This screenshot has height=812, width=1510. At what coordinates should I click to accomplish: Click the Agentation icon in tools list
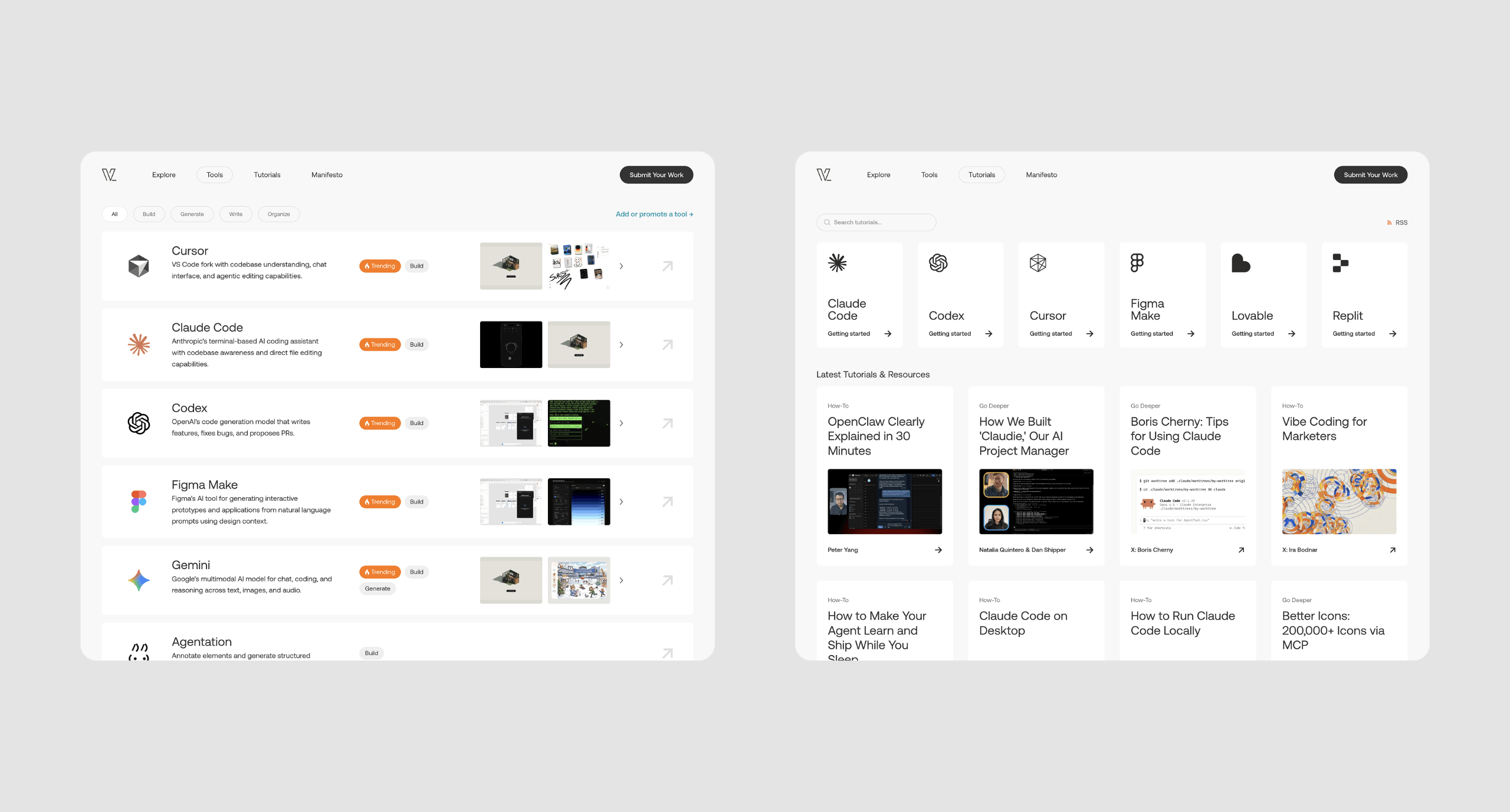(139, 652)
